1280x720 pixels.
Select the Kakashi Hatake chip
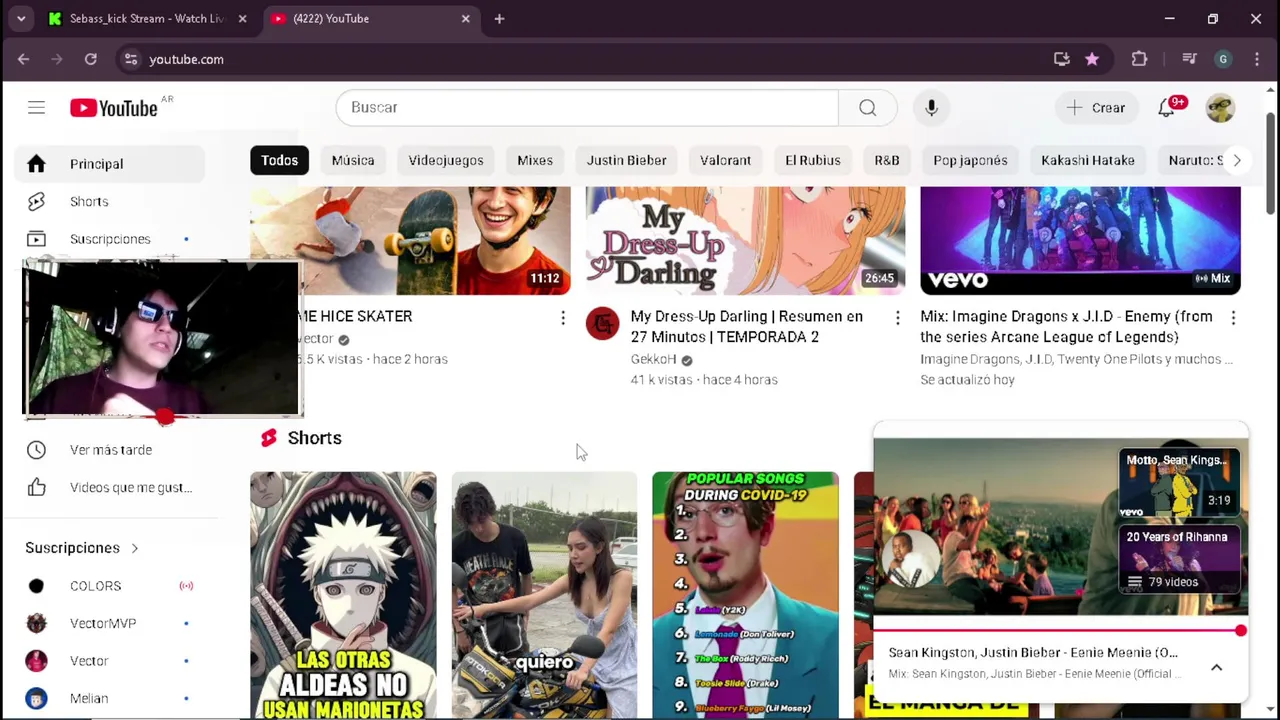1088,160
